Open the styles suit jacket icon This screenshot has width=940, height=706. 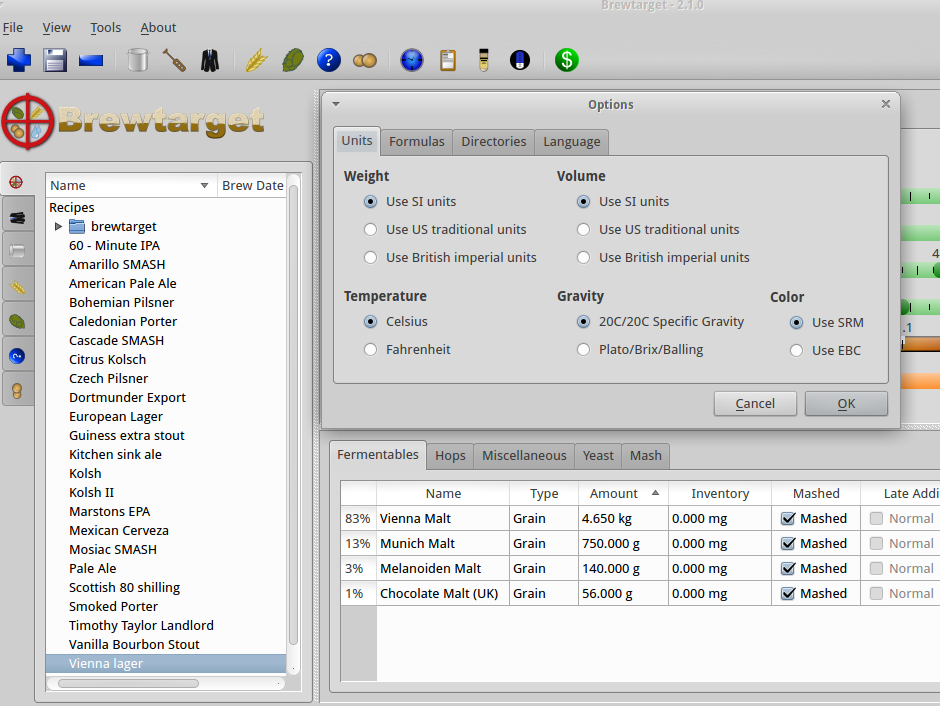click(x=210, y=60)
